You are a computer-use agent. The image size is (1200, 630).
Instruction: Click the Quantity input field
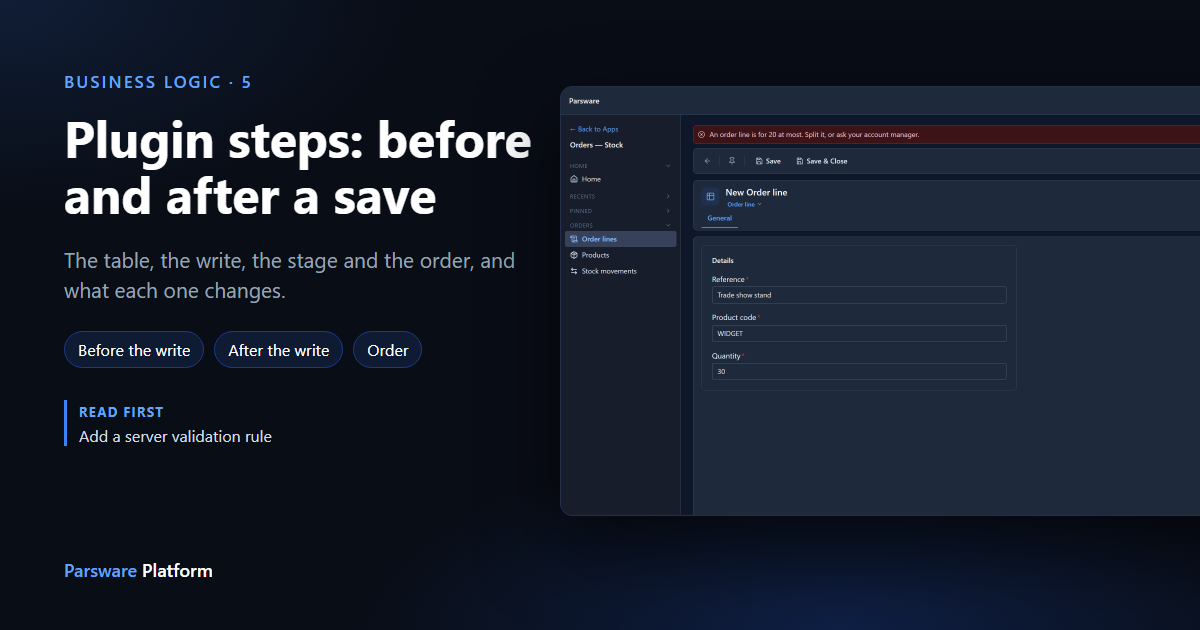tap(859, 371)
